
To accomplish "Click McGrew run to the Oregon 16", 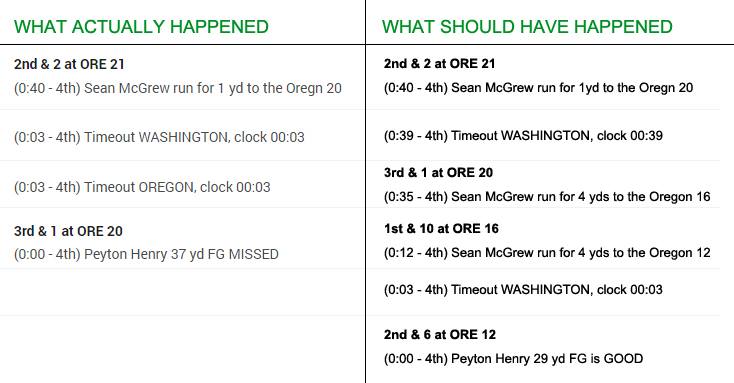I will pos(547,197).
